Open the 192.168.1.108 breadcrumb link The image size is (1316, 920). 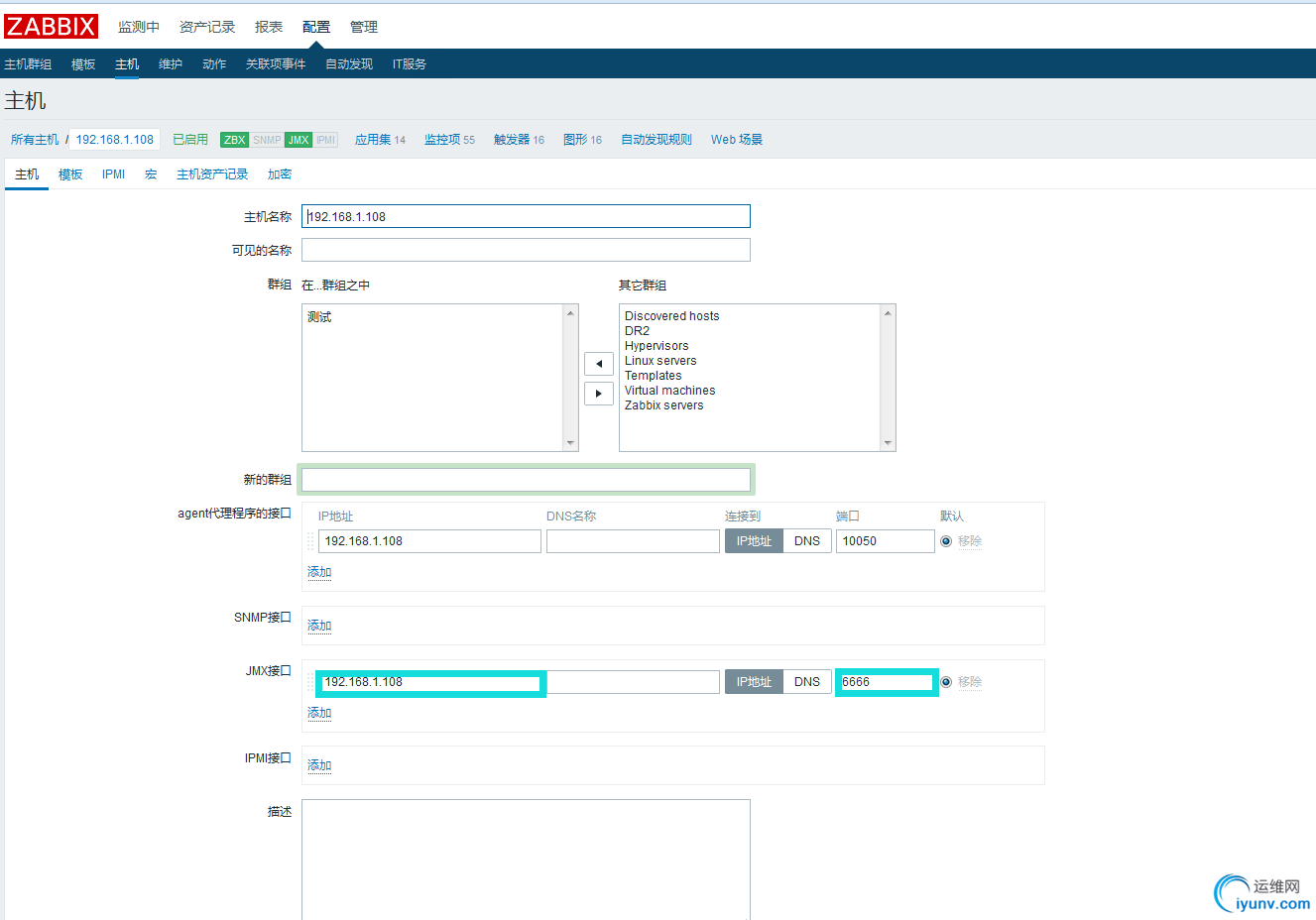click(115, 140)
